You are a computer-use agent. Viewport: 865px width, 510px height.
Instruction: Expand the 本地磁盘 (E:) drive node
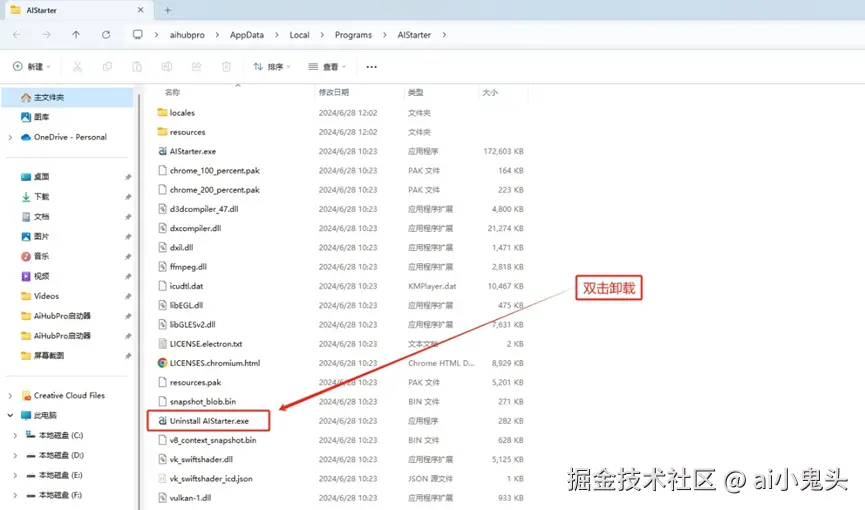click(15, 475)
